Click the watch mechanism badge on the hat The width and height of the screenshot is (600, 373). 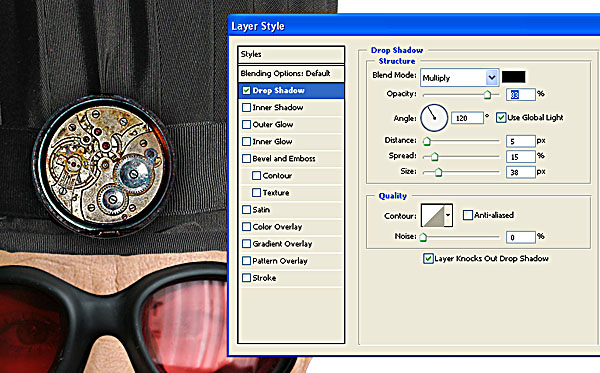pyautogui.click(x=104, y=165)
